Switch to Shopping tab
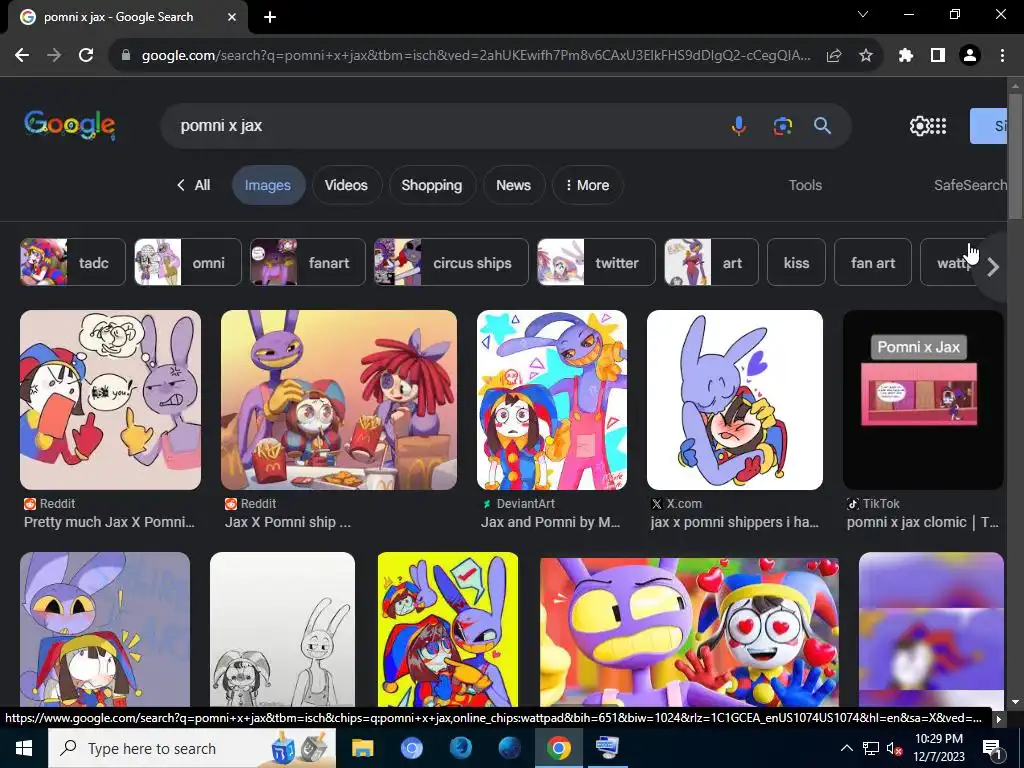This screenshot has height=768, width=1024. pos(432,185)
